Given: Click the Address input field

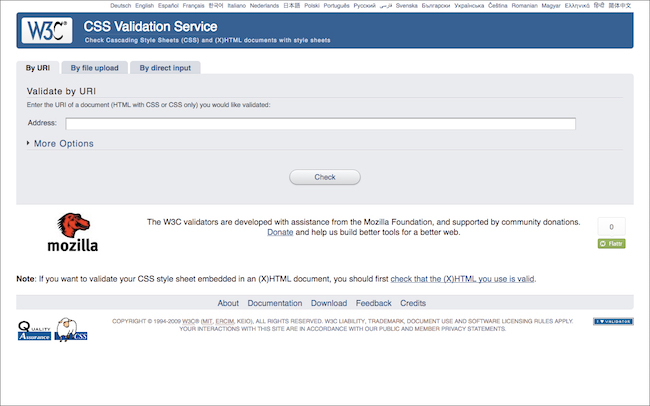Looking at the screenshot, I should coord(320,124).
